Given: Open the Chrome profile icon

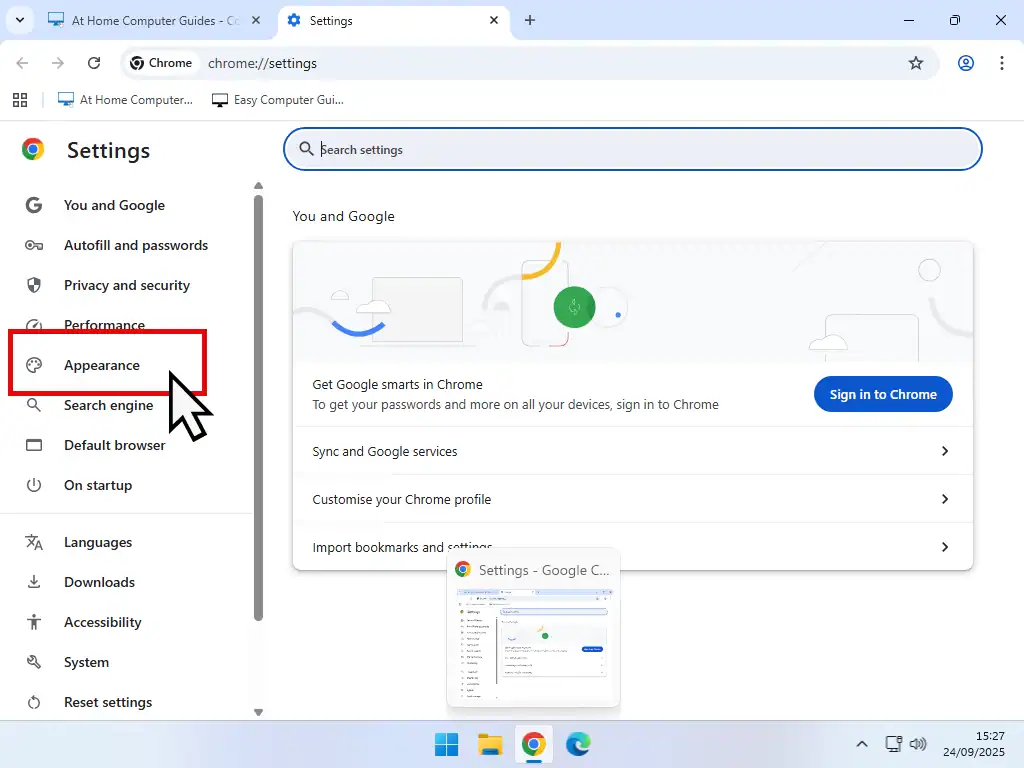Looking at the screenshot, I should click(965, 63).
